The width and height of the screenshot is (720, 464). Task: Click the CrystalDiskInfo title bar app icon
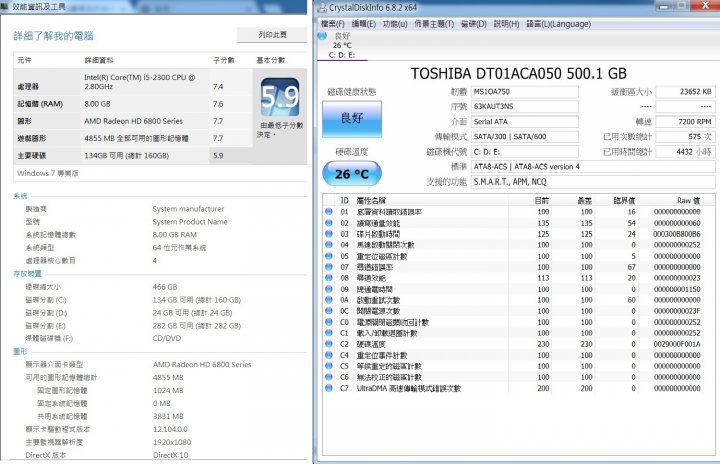point(322,7)
